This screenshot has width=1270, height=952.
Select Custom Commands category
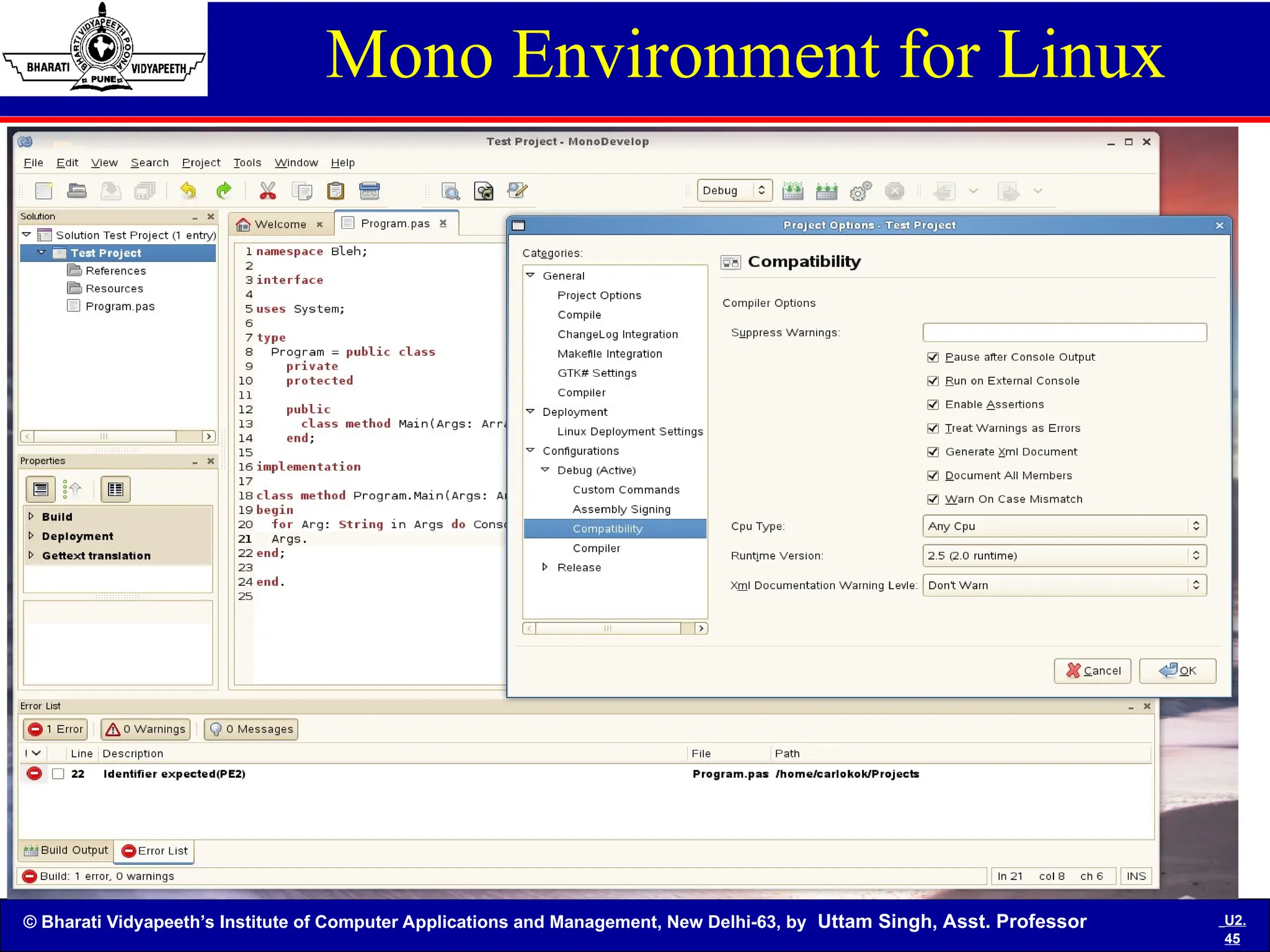626,490
